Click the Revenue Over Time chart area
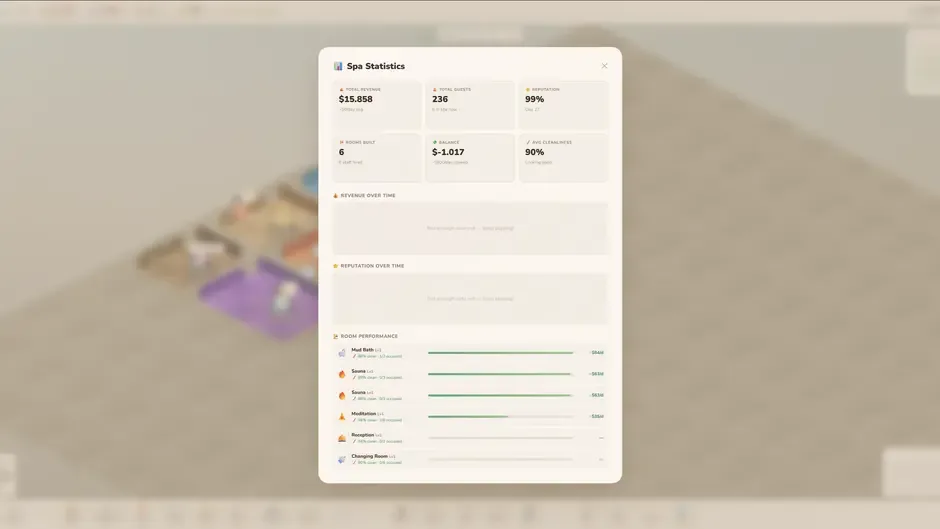The image size is (940, 529). click(470, 229)
